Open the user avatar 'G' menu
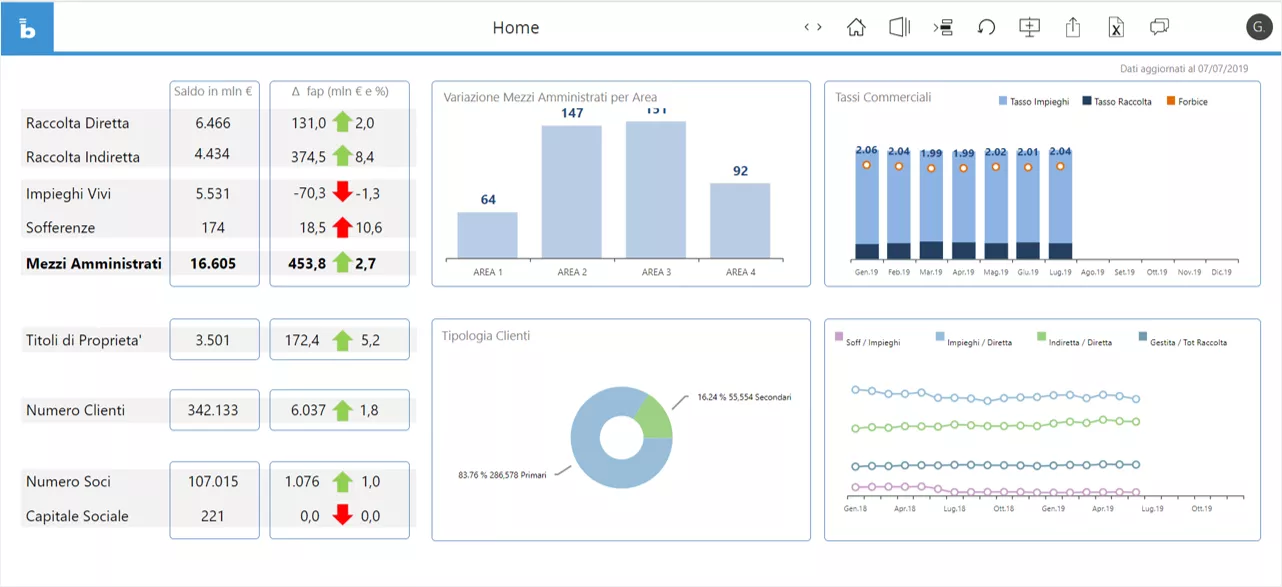 (x=1259, y=27)
